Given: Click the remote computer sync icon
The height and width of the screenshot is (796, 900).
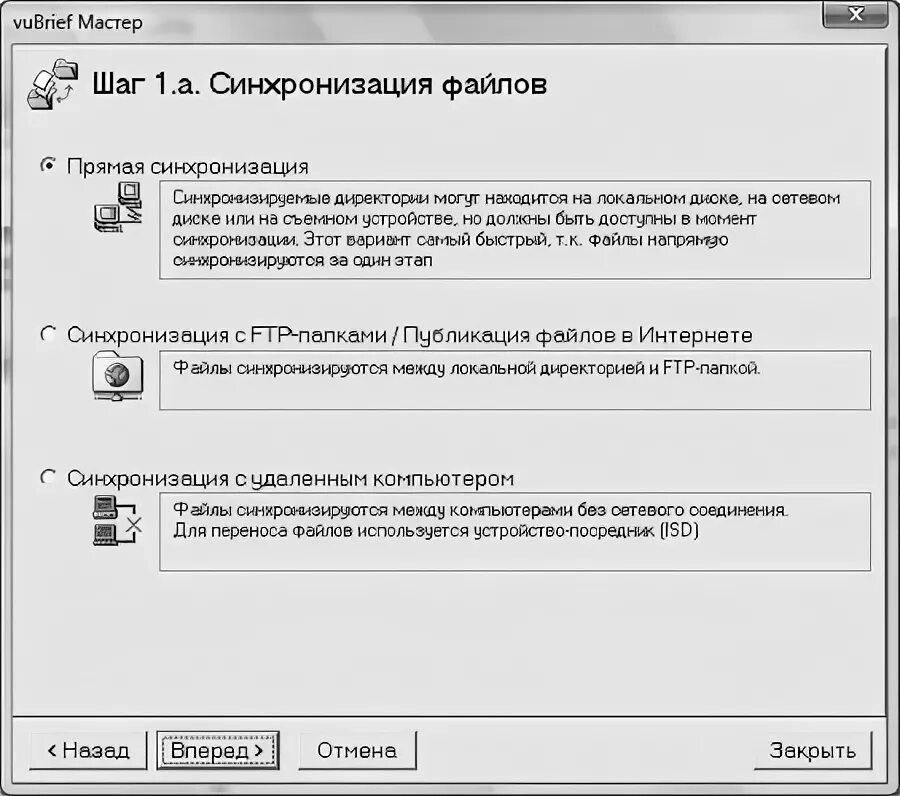Looking at the screenshot, I should [x=118, y=520].
